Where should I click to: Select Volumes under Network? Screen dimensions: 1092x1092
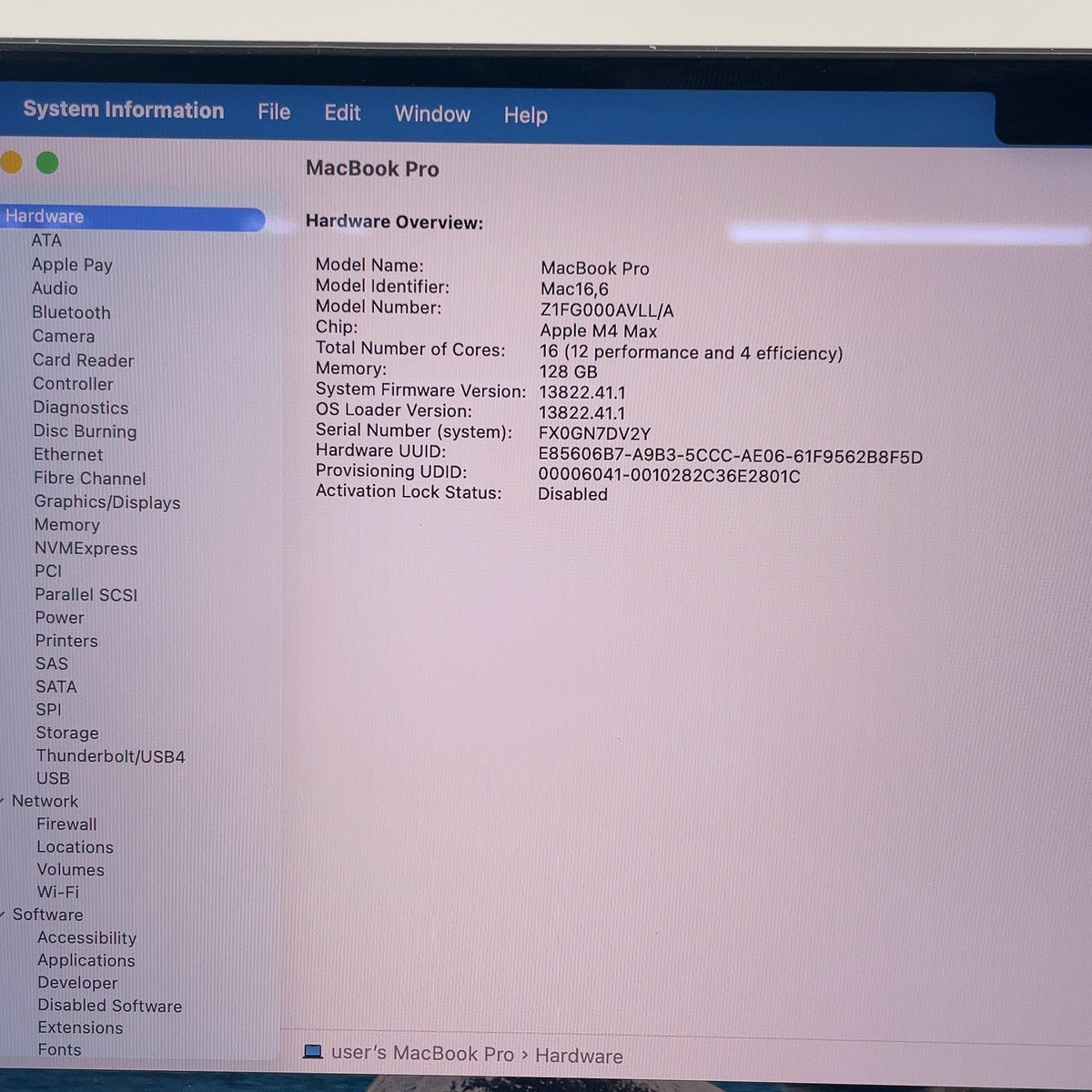click(71, 870)
